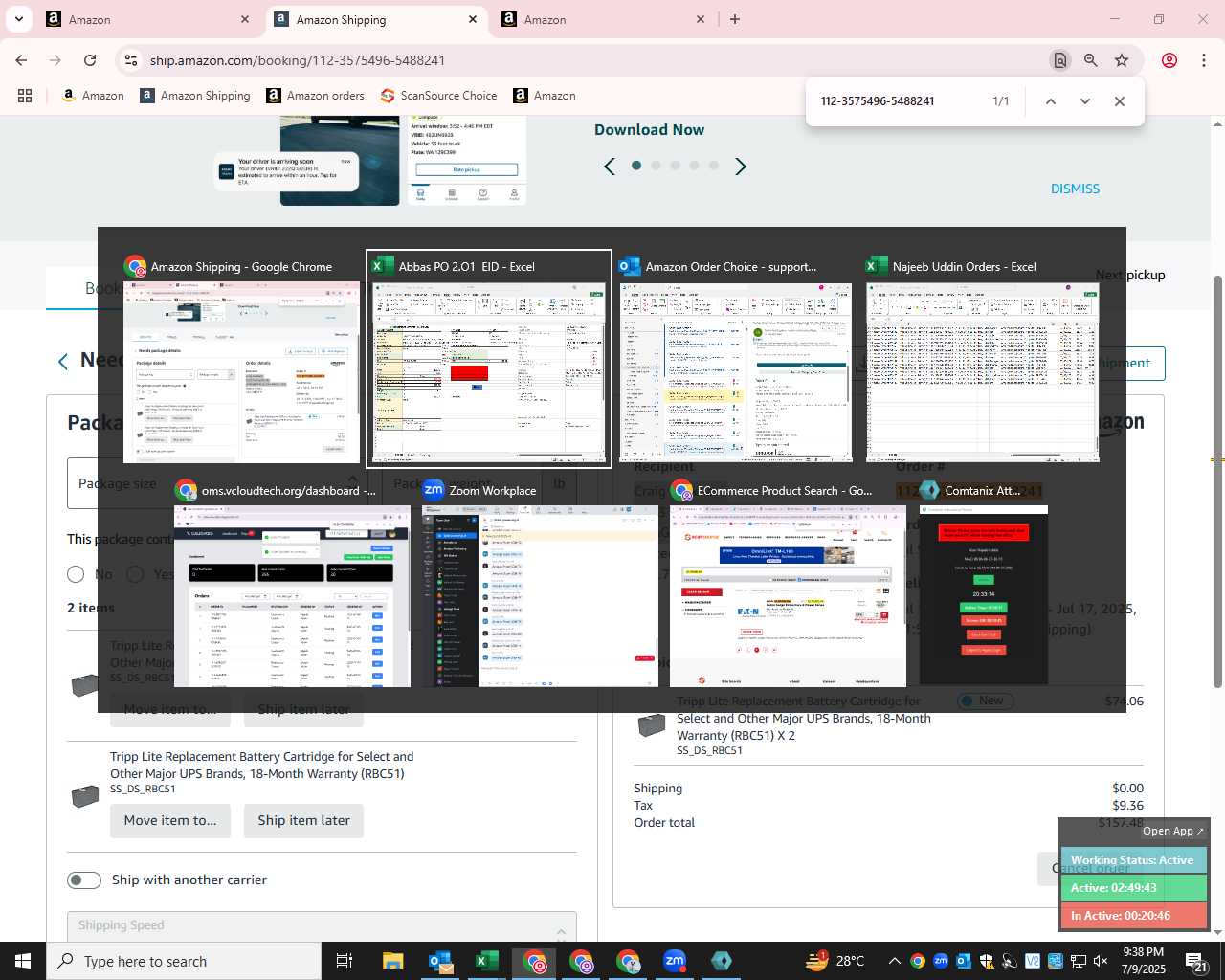Open Amazon bookmark beside ScanSource Choice
1225x980 pixels.
pyautogui.click(x=545, y=96)
